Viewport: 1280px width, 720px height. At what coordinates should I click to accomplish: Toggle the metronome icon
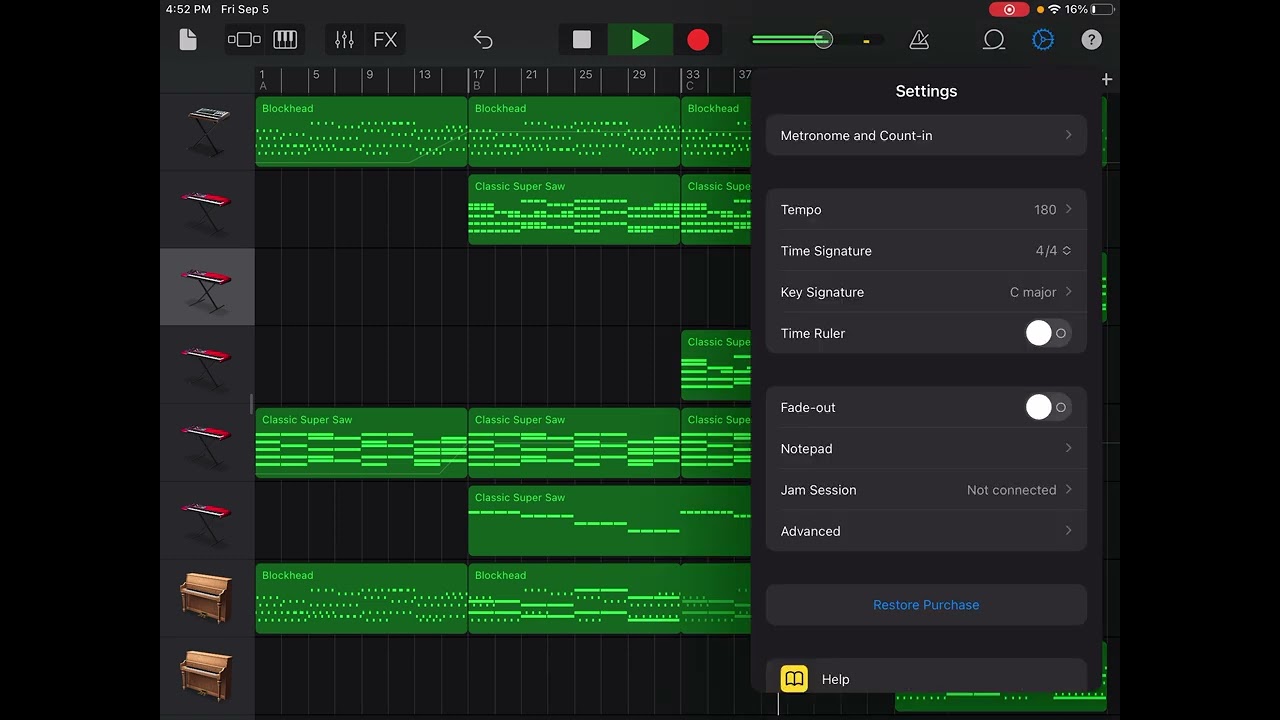(x=919, y=40)
